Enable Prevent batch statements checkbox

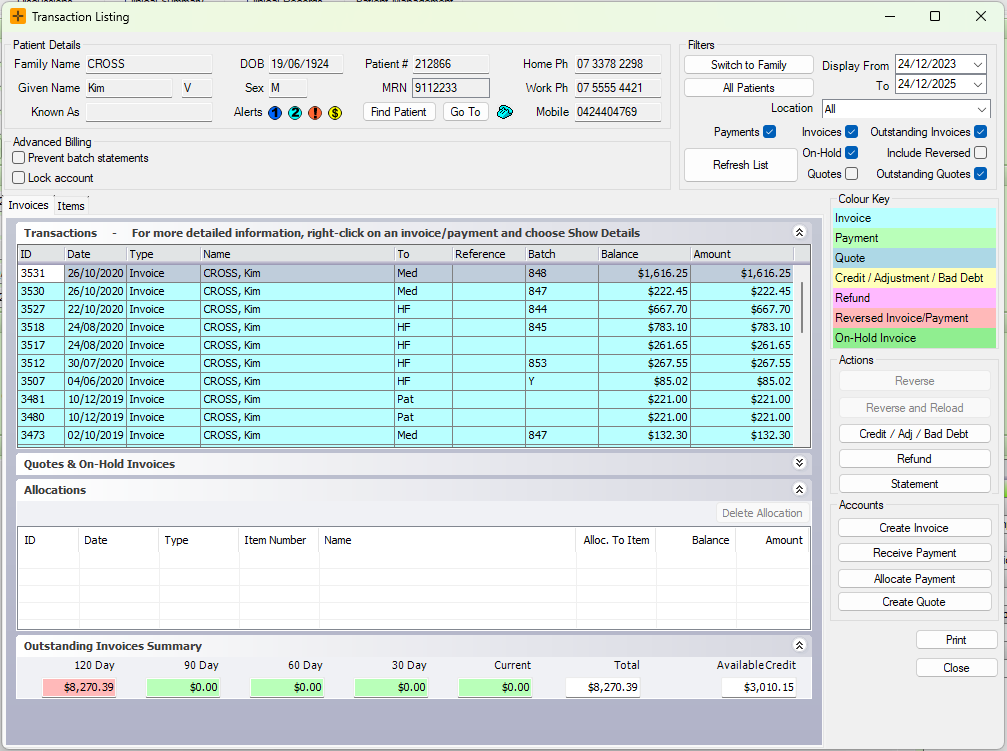tap(19, 158)
